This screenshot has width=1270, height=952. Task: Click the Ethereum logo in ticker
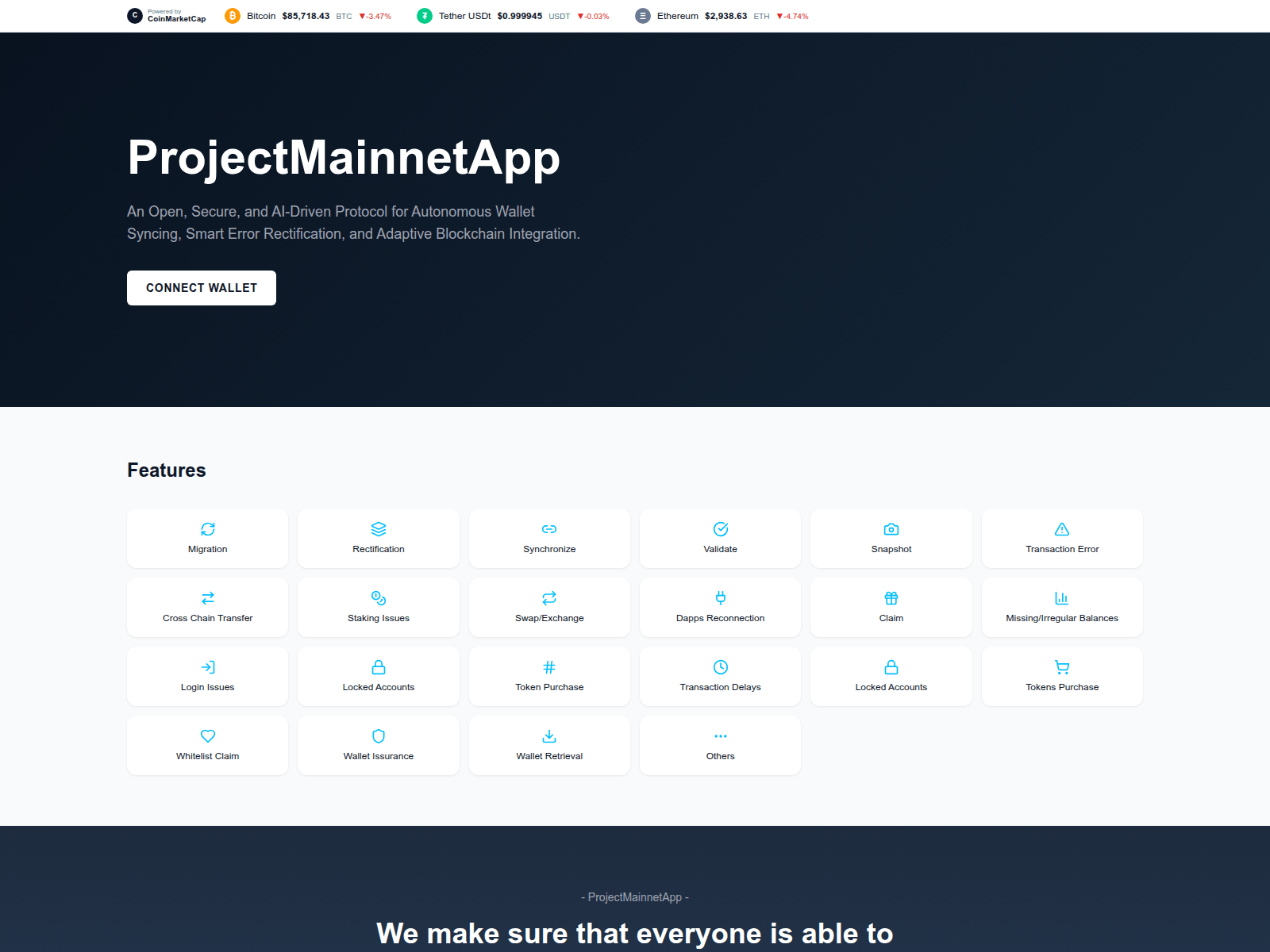[643, 16]
